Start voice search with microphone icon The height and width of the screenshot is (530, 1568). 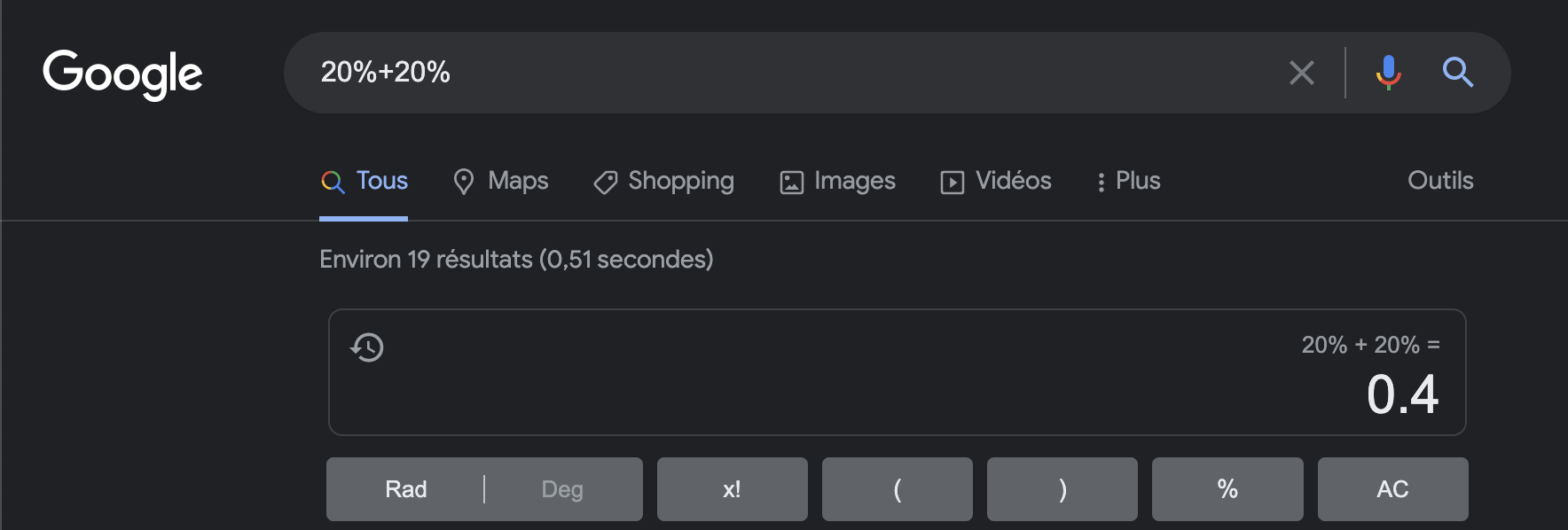(x=1388, y=73)
